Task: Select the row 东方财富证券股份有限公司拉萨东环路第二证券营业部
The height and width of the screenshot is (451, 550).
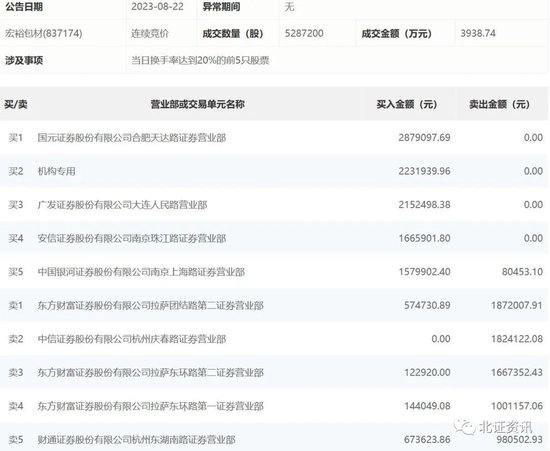Action: tap(274, 372)
